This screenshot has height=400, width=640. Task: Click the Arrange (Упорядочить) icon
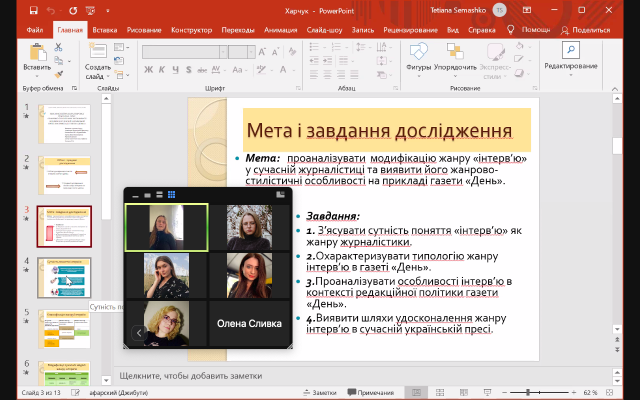point(455,52)
